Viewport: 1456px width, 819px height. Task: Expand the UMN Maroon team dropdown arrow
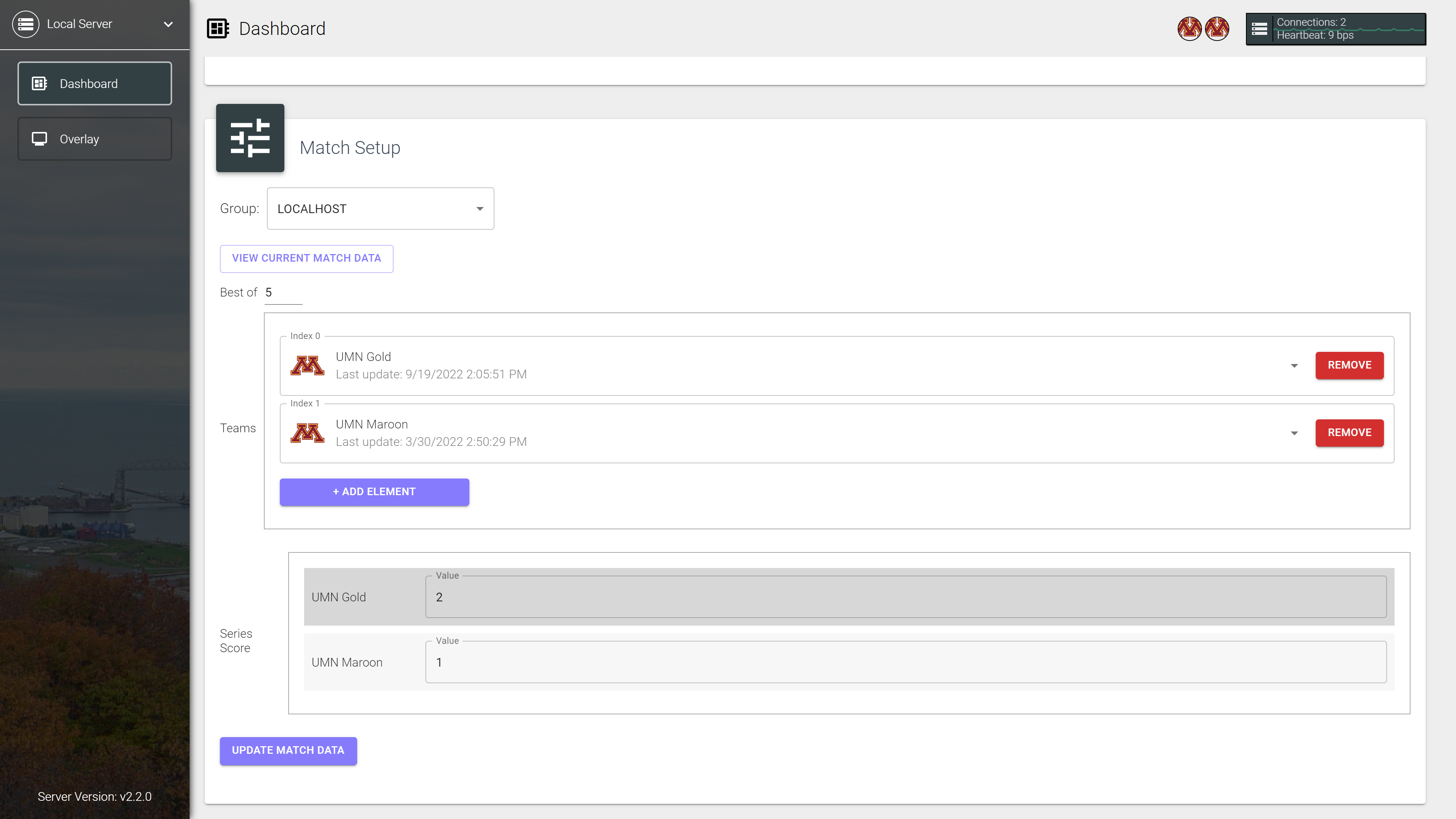[x=1294, y=433]
